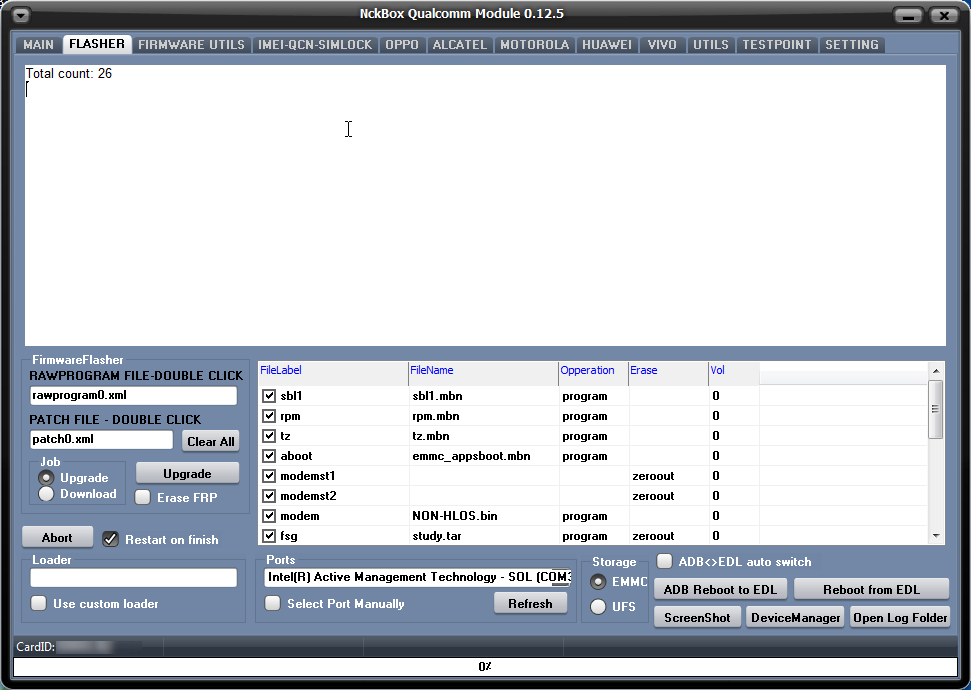Open the VIVO tab
Screen dimensions: 971x690
pyautogui.click(x=662, y=45)
